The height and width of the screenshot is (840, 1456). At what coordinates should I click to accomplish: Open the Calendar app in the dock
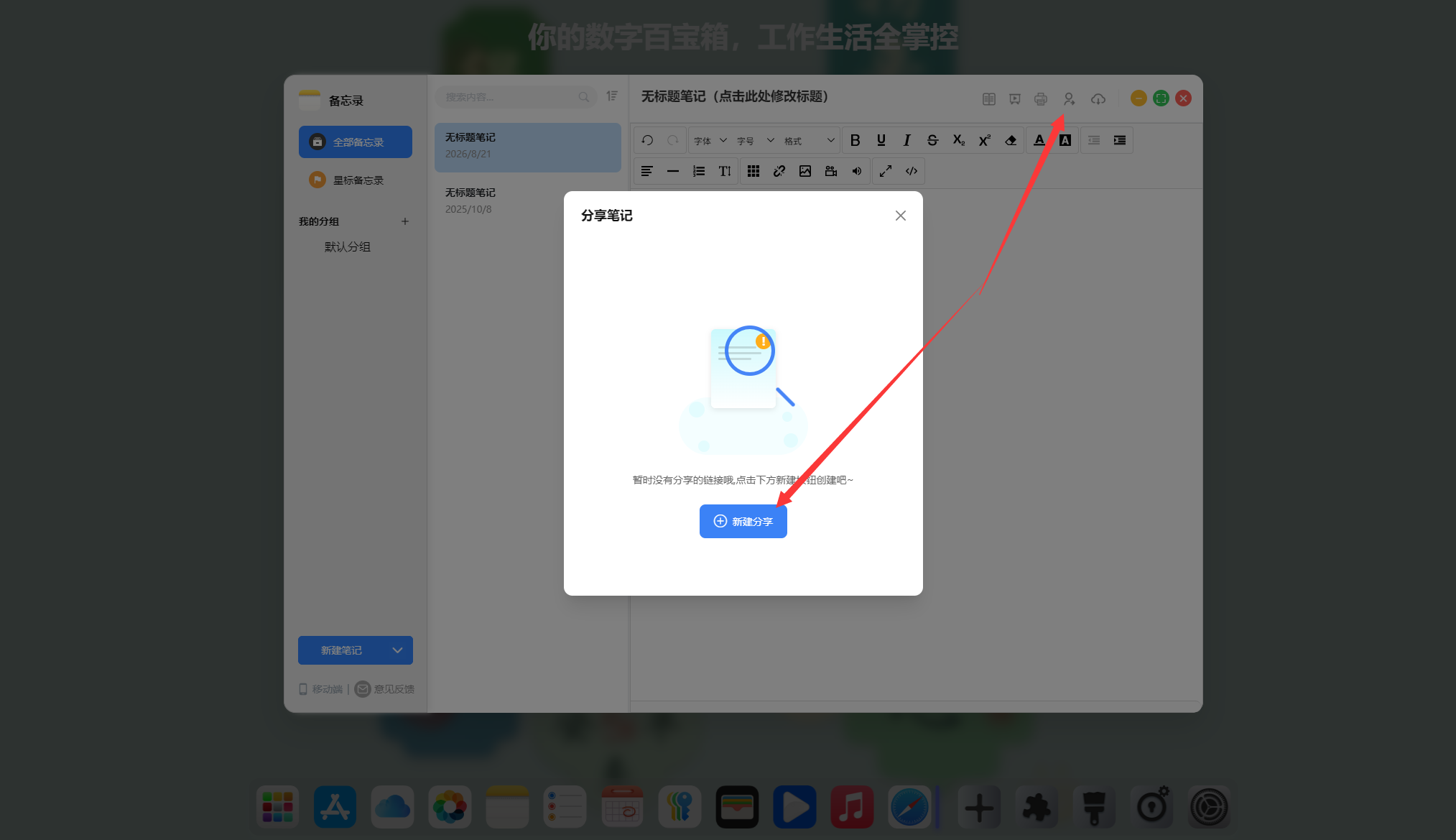point(622,807)
